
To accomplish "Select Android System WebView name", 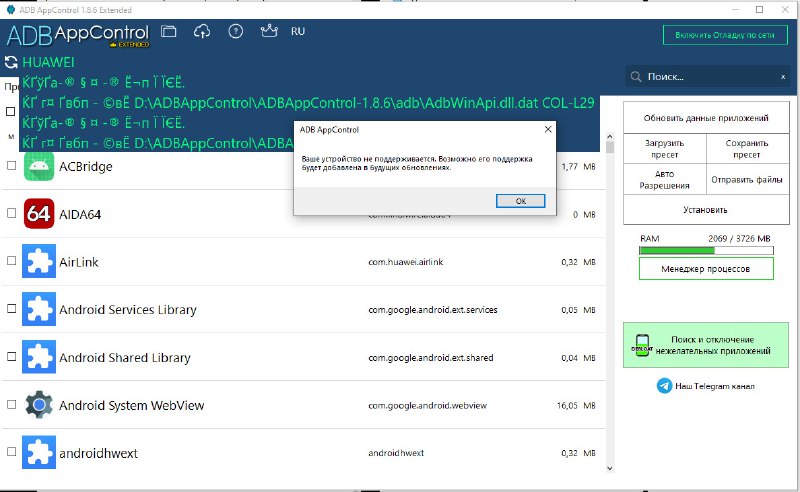I will coord(132,405).
